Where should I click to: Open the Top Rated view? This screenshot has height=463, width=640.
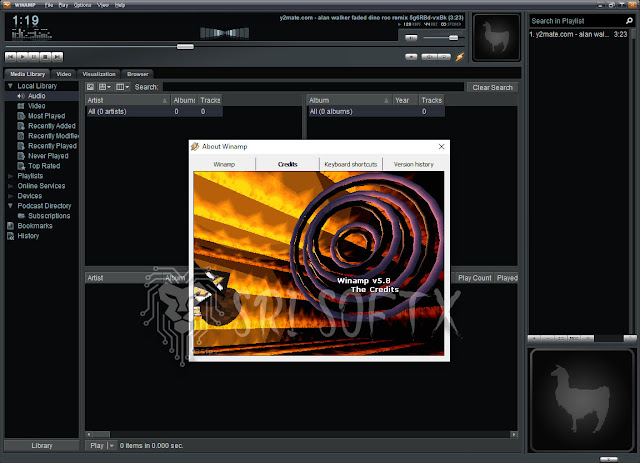[44, 166]
